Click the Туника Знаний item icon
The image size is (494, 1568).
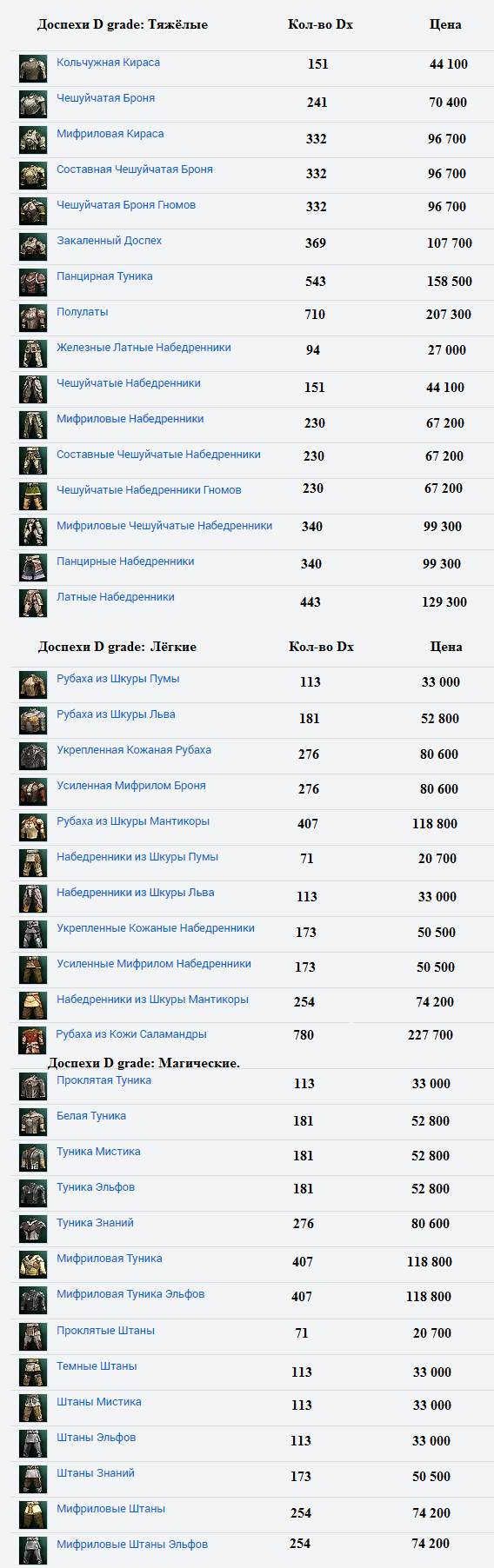[33, 1229]
